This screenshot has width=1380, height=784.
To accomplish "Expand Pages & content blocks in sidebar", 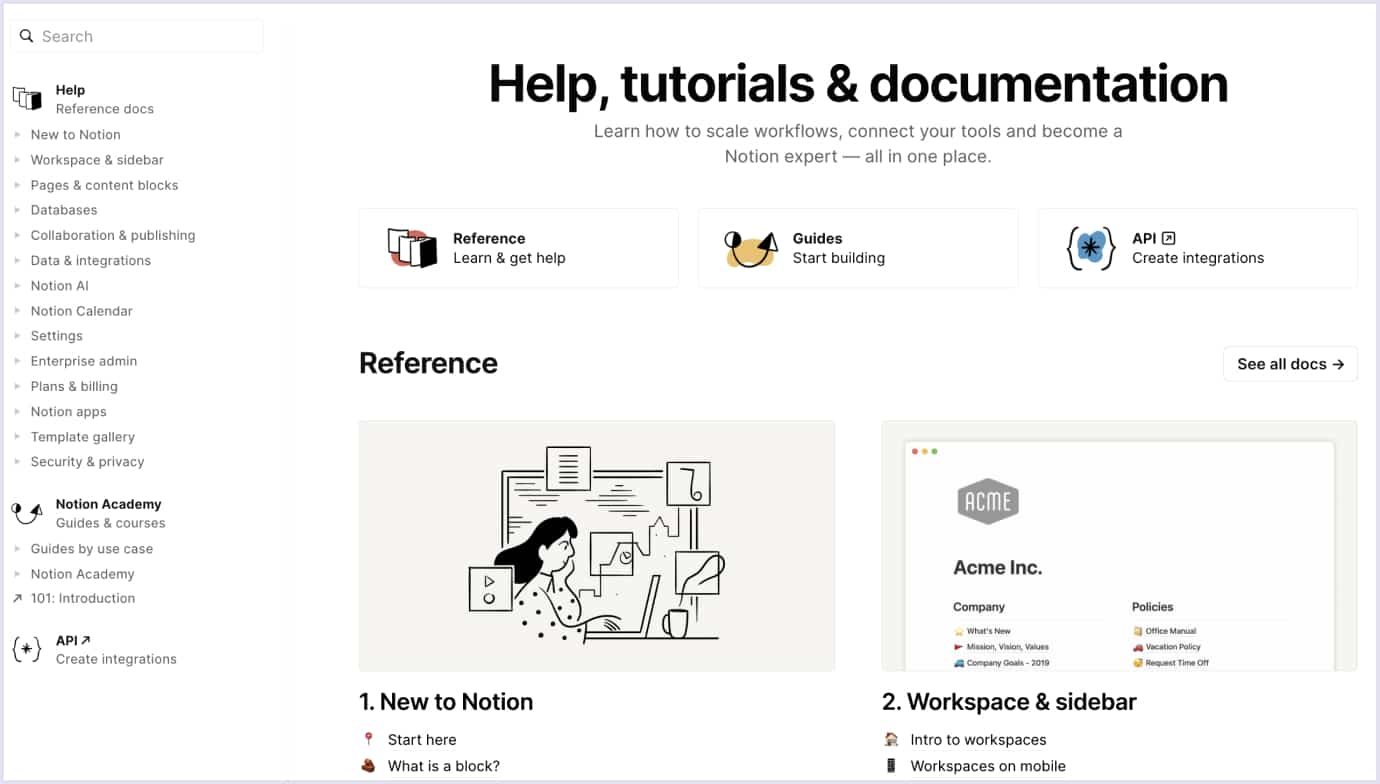I will [x=18, y=185].
